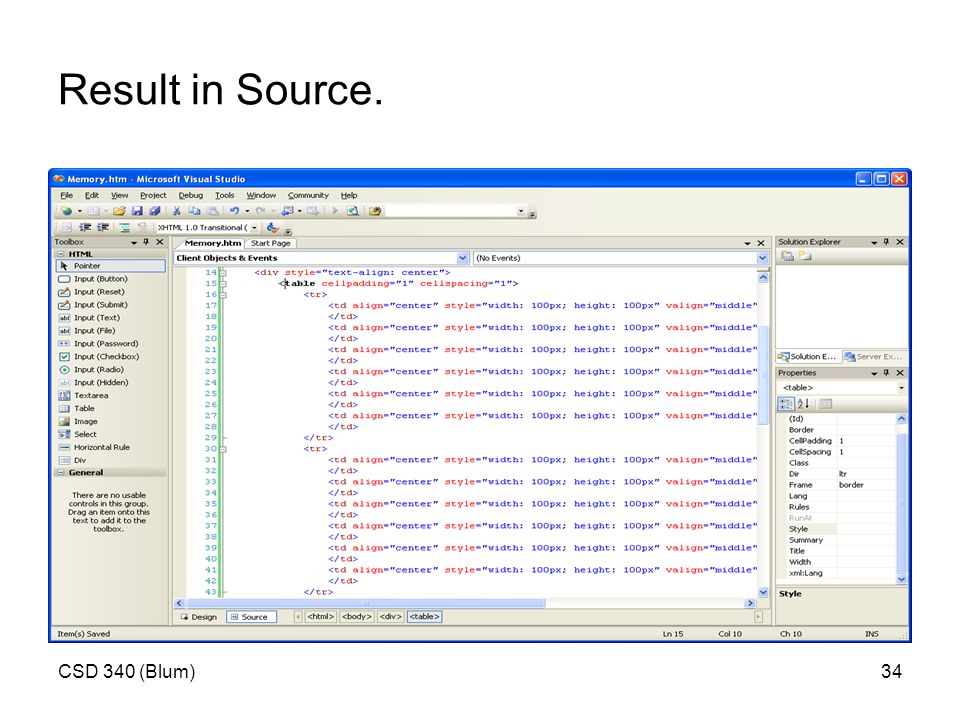Click the Categorized view icon in Properties

click(x=786, y=403)
